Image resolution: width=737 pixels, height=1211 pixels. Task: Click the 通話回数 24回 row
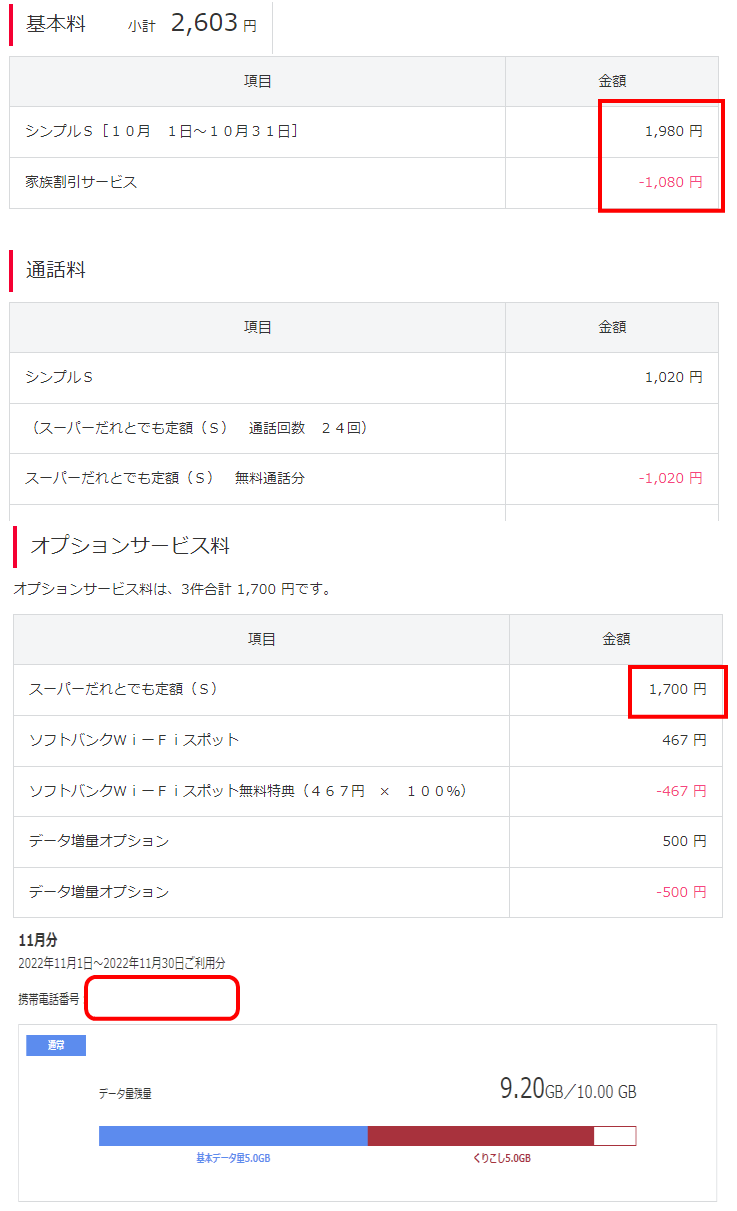[200, 428]
